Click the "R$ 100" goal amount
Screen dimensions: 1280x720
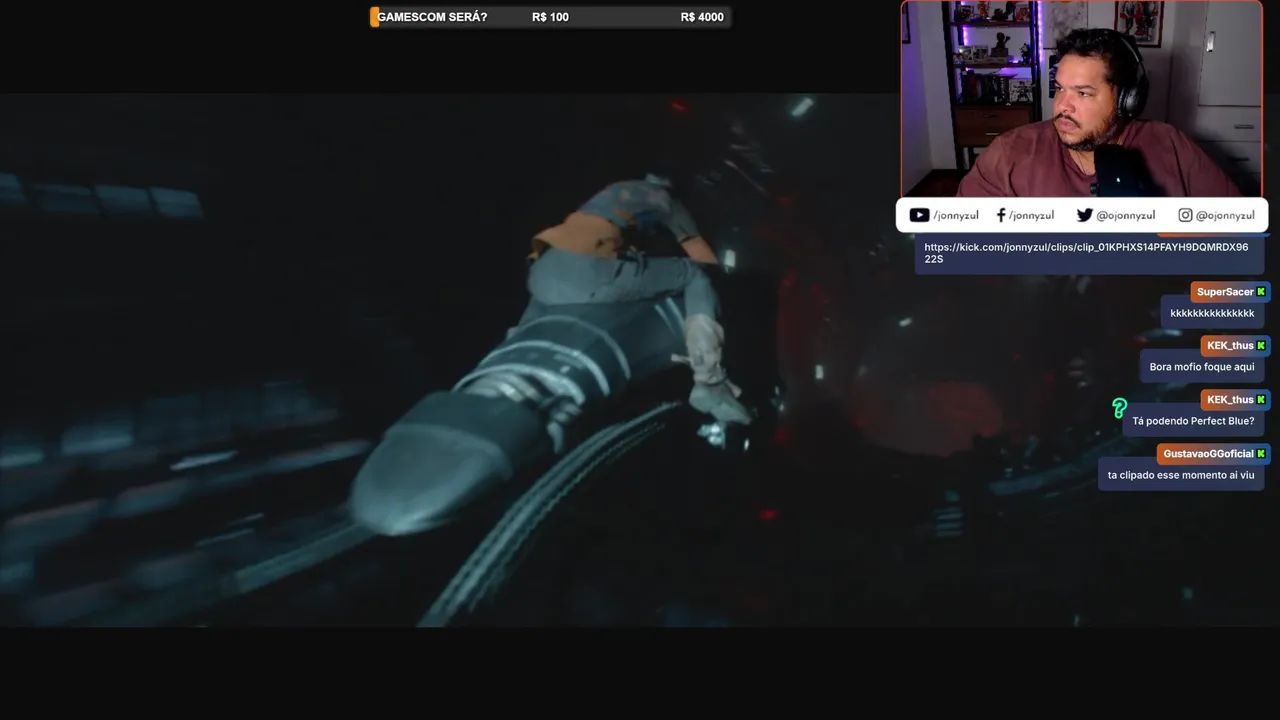coord(550,17)
